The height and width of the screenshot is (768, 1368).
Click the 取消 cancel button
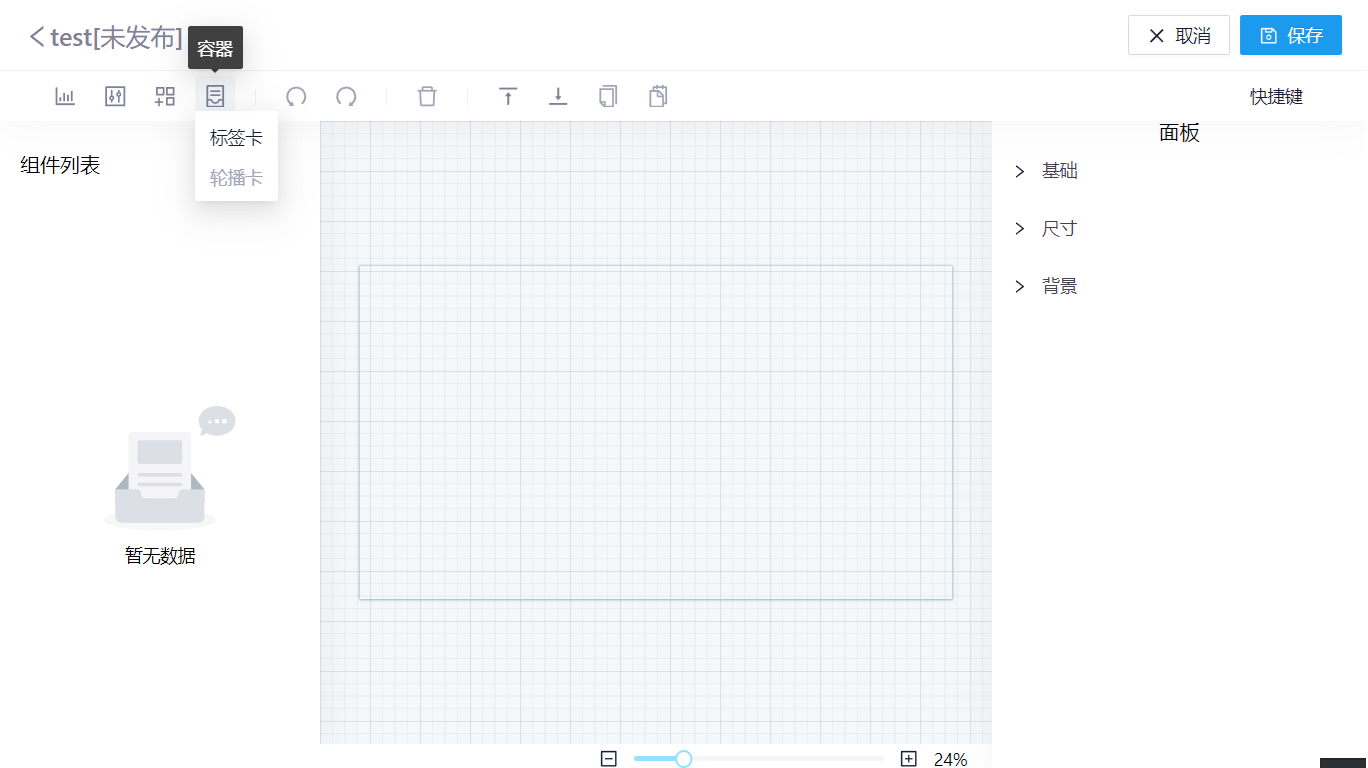[x=1179, y=35]
